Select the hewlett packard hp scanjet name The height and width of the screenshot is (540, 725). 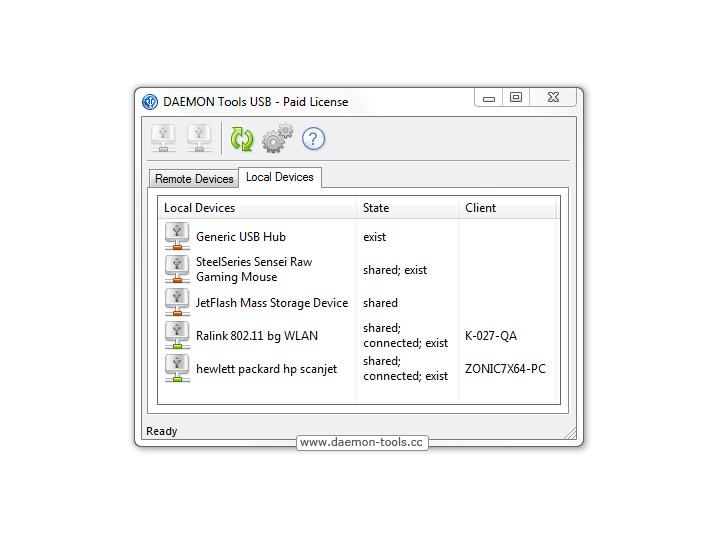point(266,369)
